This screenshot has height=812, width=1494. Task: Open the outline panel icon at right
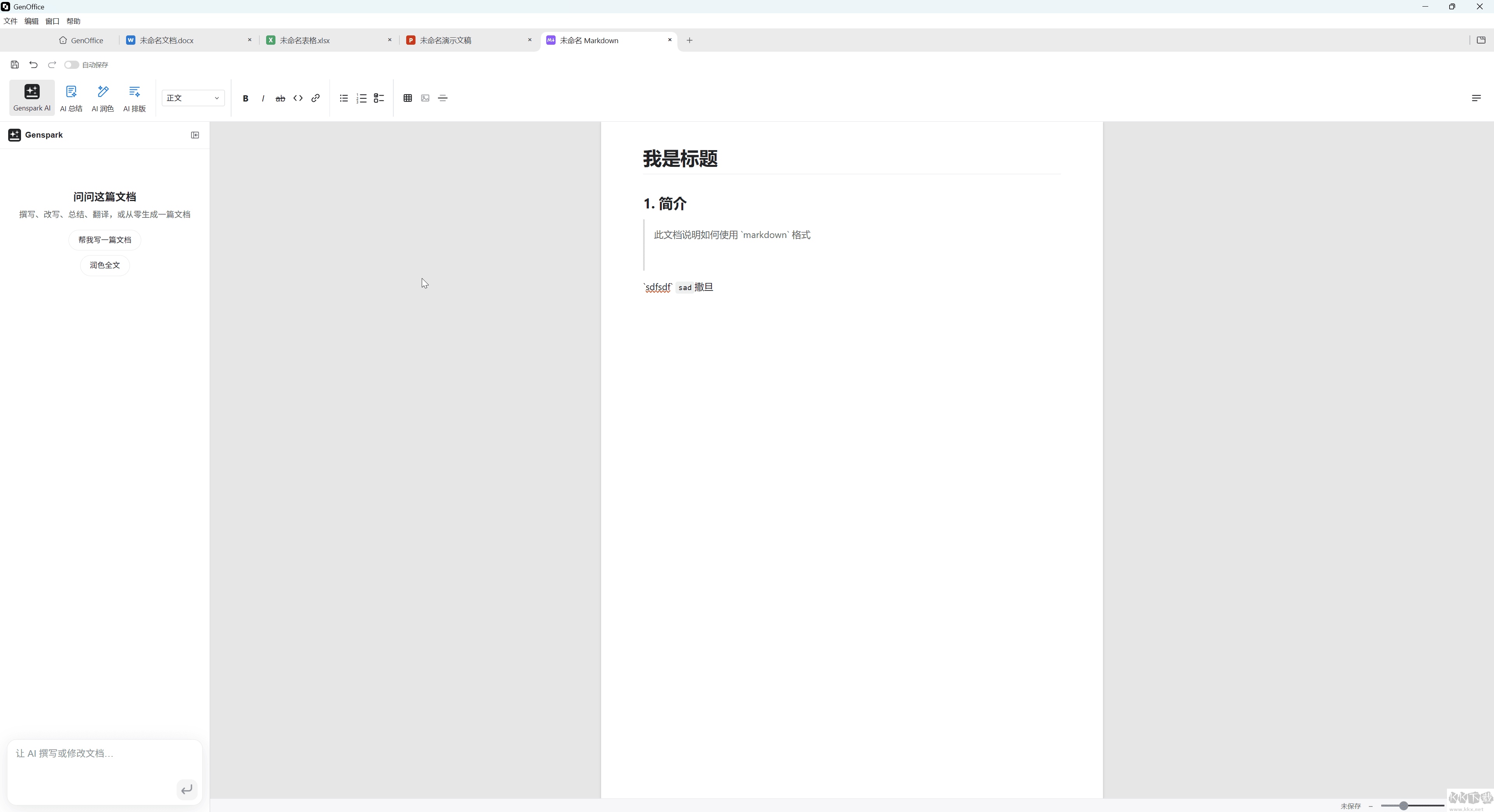[x=1476, y=98]
